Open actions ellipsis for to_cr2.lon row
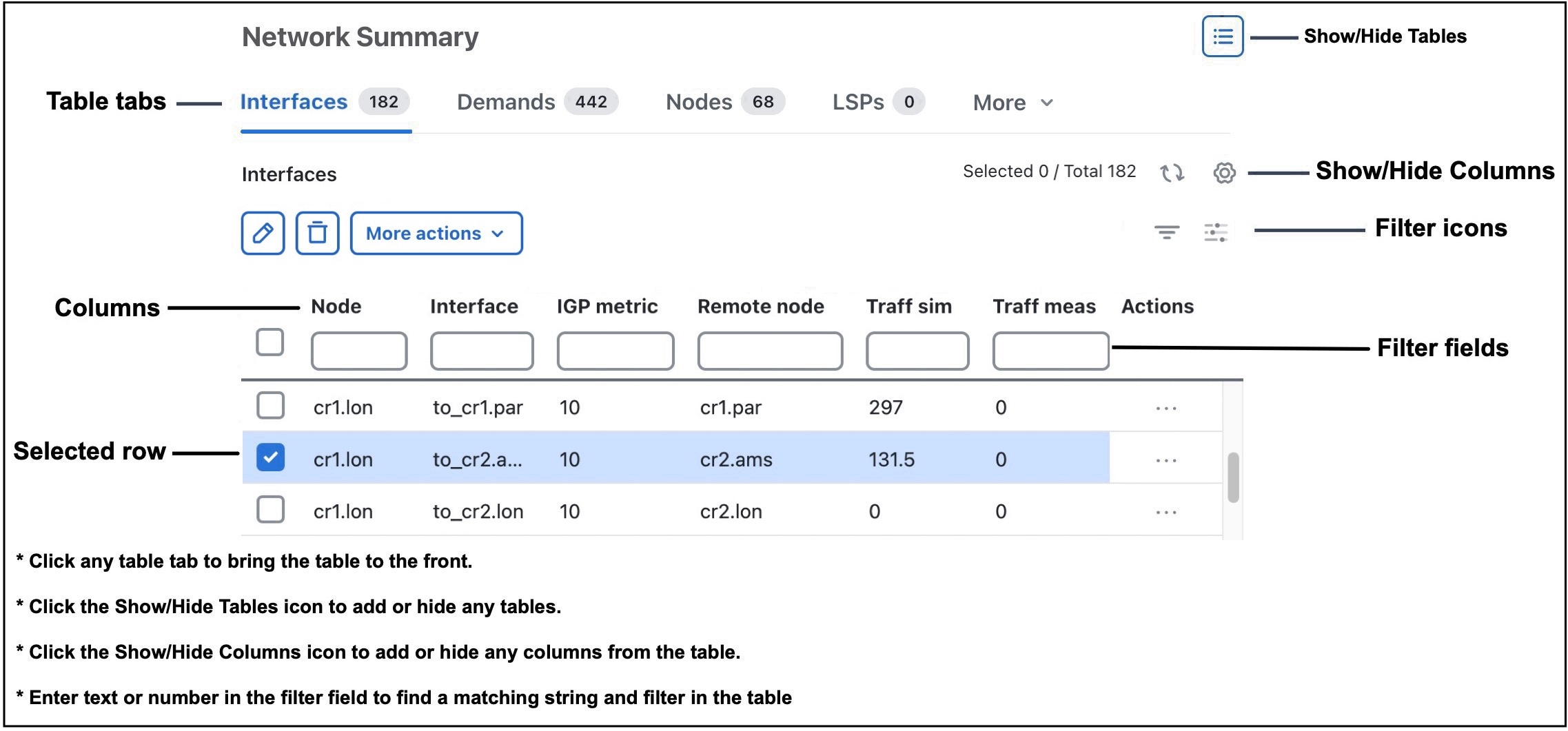The width and height of the screenshot is (1568, 731). tap(1166, 513)
